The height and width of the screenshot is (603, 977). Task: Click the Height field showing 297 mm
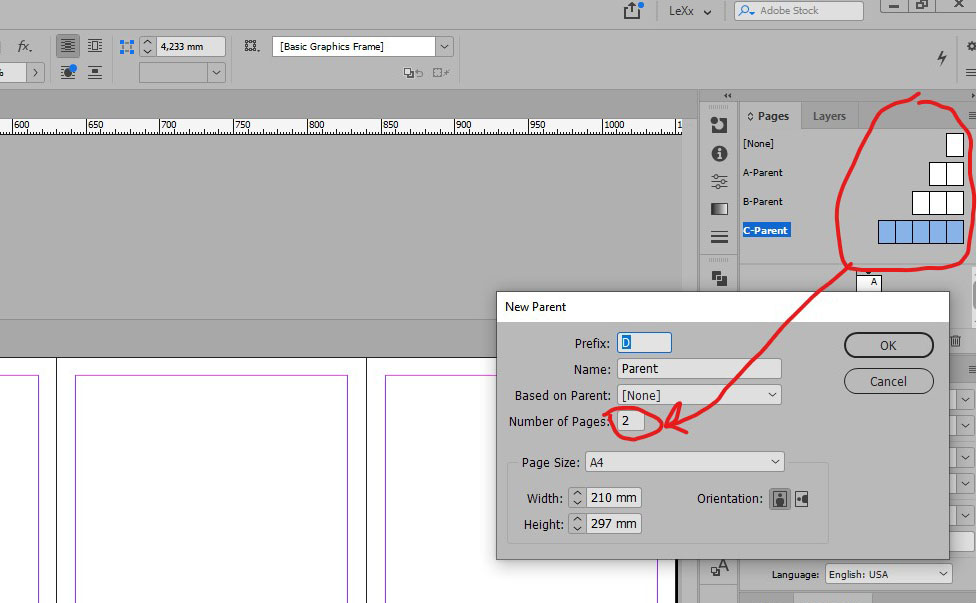pos(614,523)
